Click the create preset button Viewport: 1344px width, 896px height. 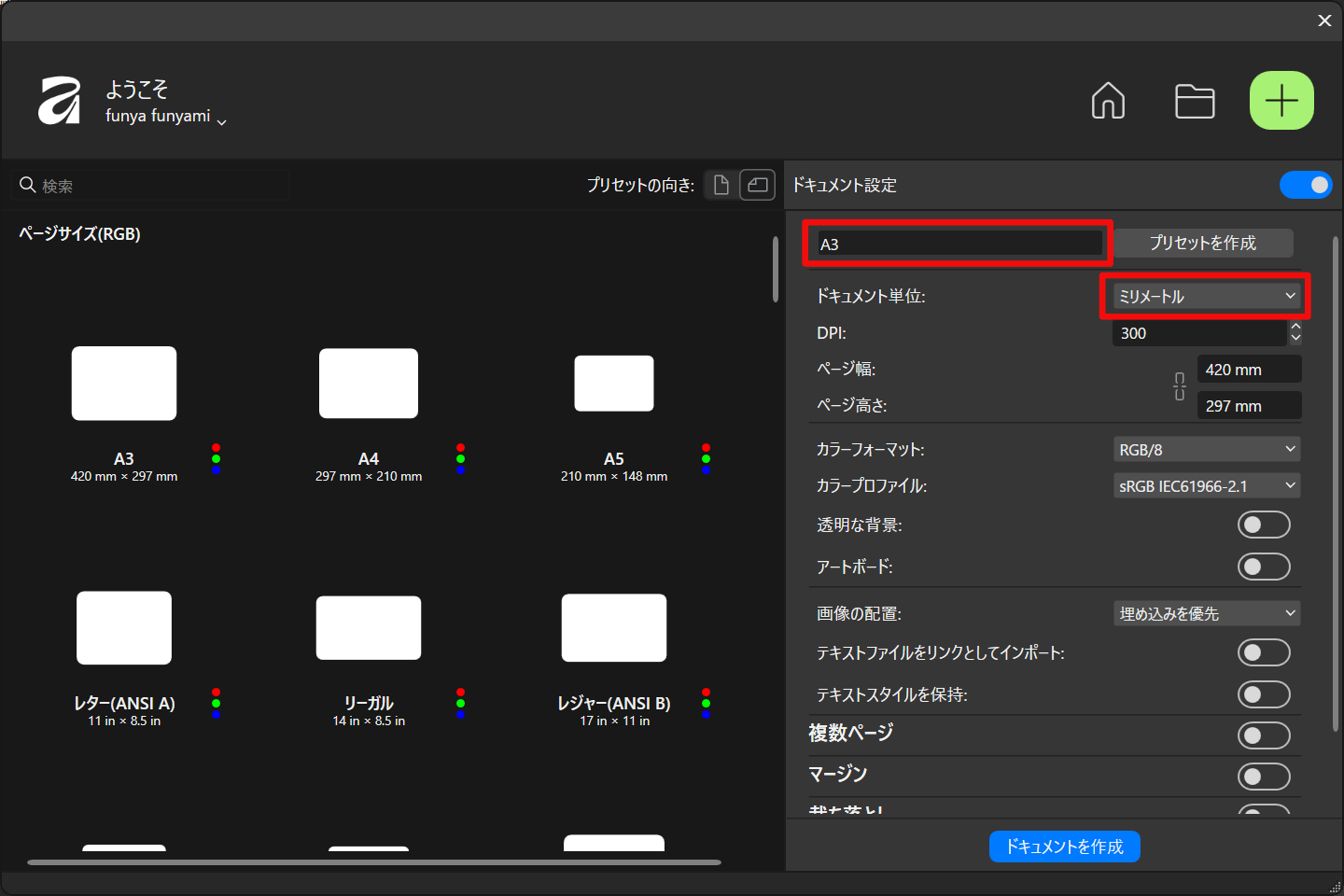click(1202, 243)
